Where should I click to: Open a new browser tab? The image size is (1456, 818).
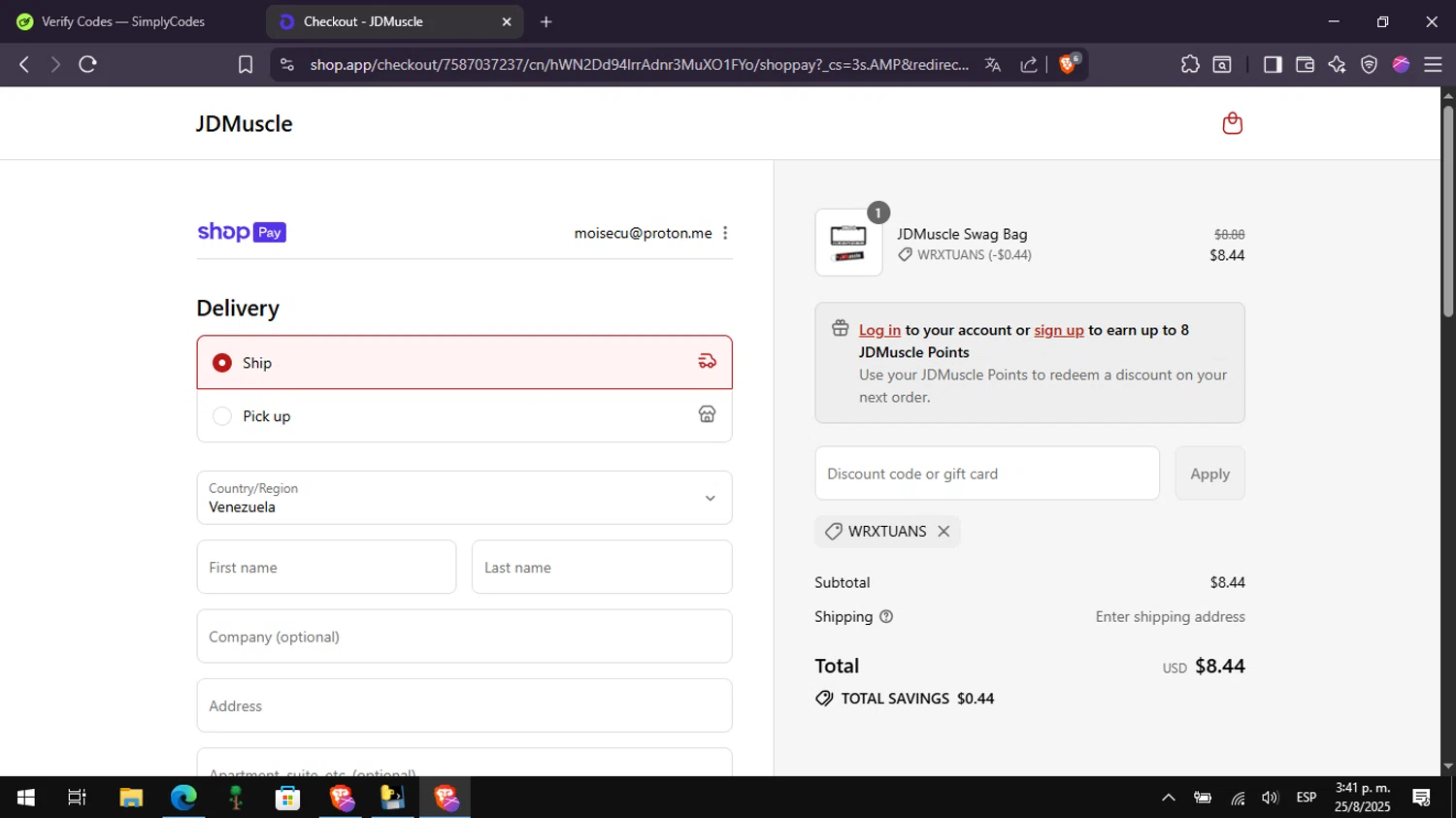pos(546,21)
